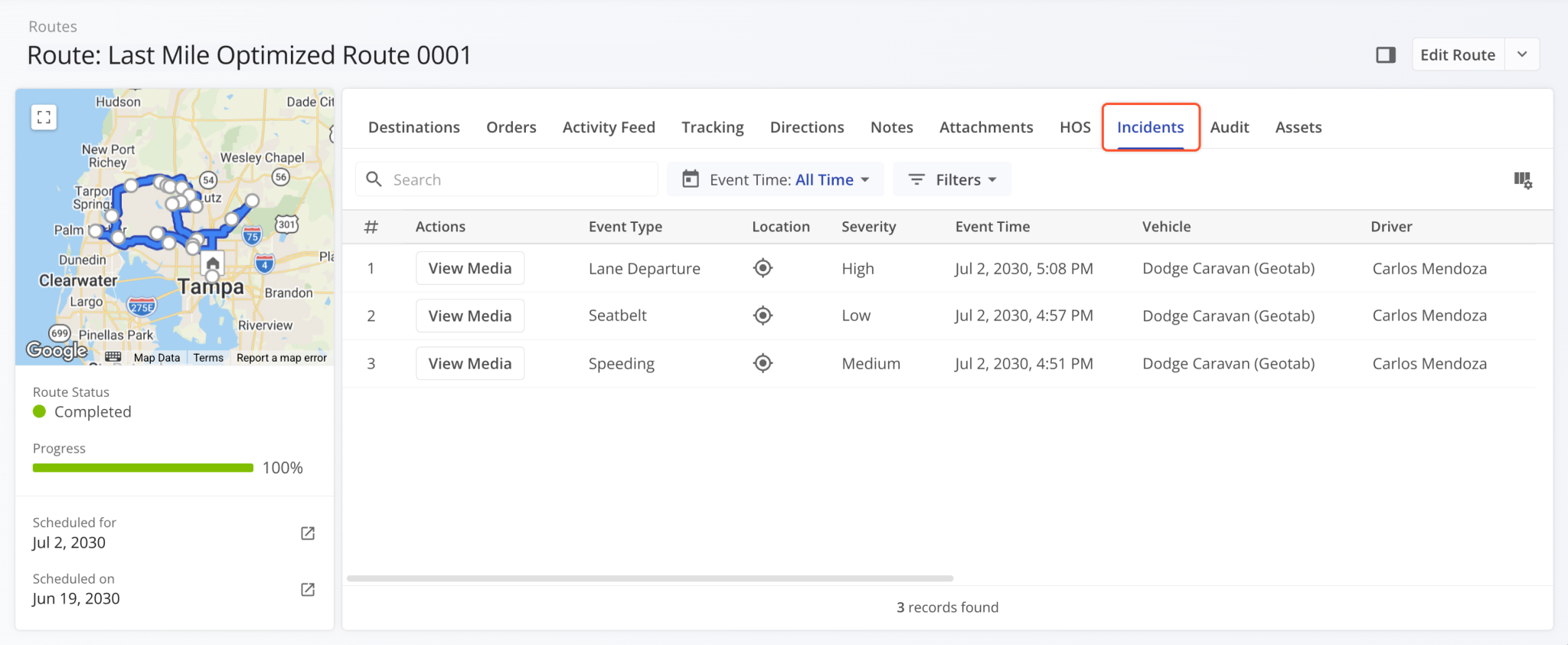Open the Map Data link
1568x645 pixels.
pos(157,358)
